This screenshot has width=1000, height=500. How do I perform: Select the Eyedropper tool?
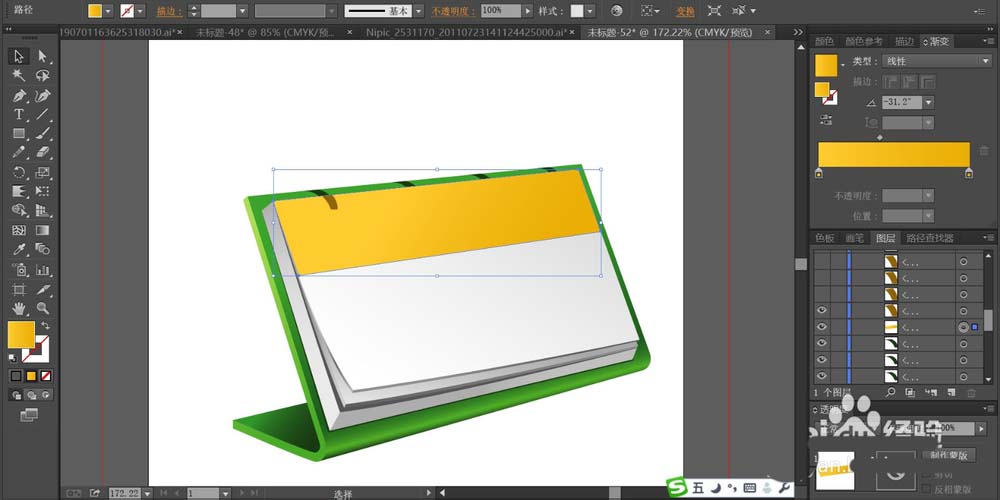18,249
